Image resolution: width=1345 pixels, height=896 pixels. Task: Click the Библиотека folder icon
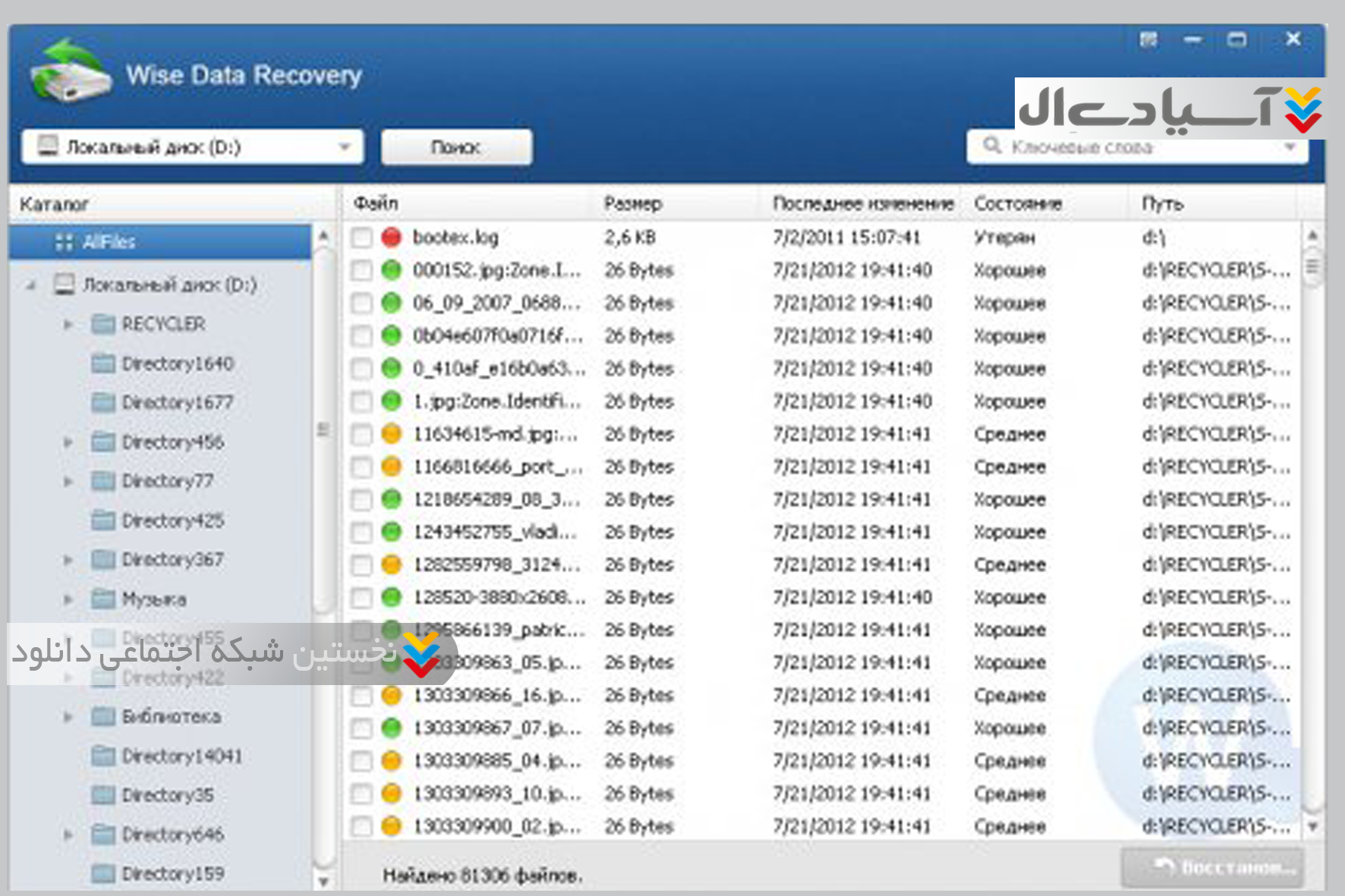point(103,717)
